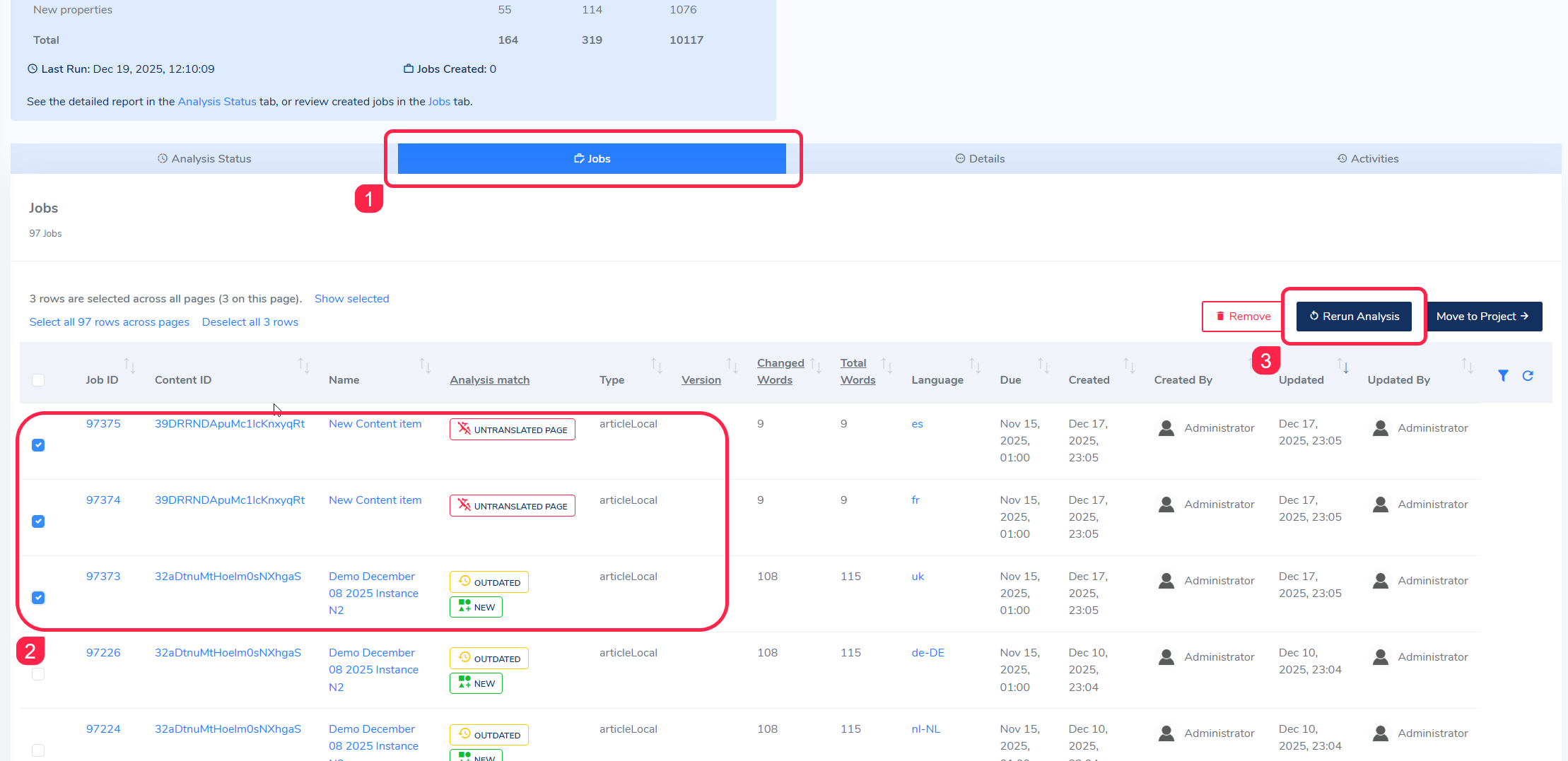Sort by Name column arrows
This screenshot has width=1568, height=761.
point(425,365)
